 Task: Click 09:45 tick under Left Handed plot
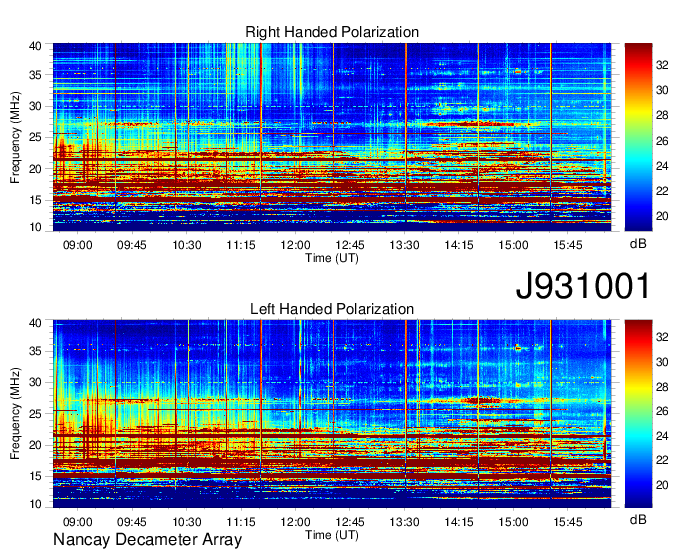[132, 522]
